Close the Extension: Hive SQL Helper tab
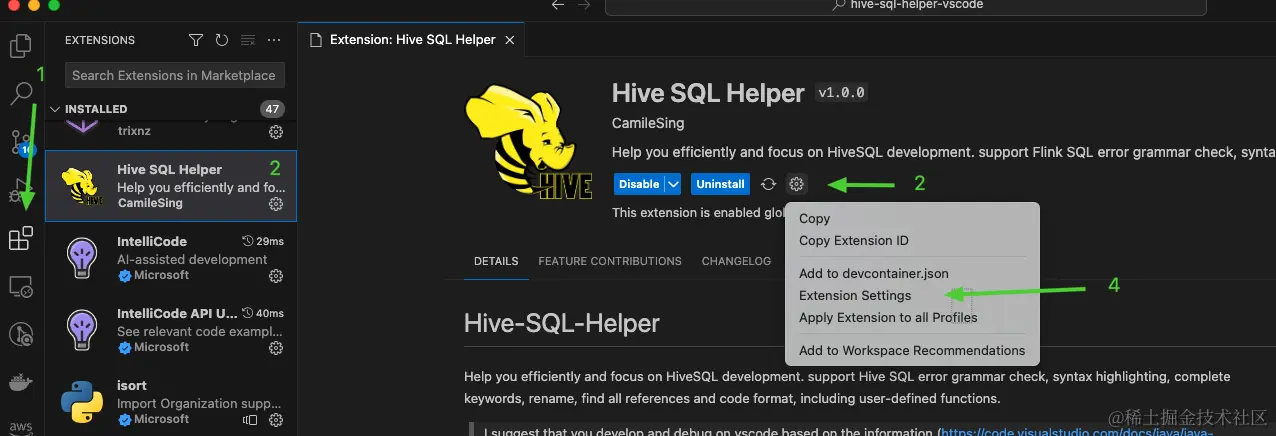Screen dimensions: 1276x436 click(510, 40)
